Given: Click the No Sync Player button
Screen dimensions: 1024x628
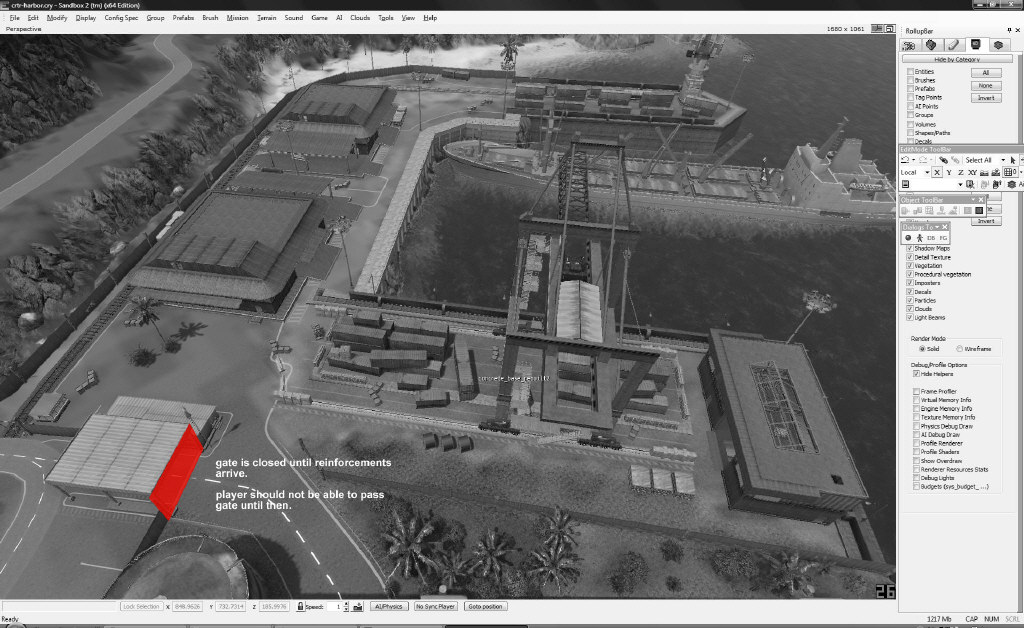Looking at the screenshot, I should (x=436, y=606).
